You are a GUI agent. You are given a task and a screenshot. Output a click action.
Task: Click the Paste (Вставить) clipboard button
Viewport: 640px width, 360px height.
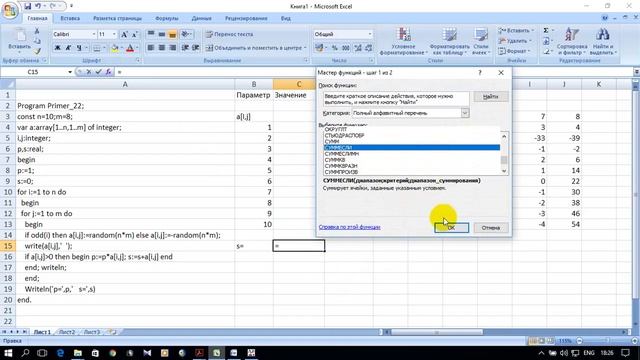(19, 40)
